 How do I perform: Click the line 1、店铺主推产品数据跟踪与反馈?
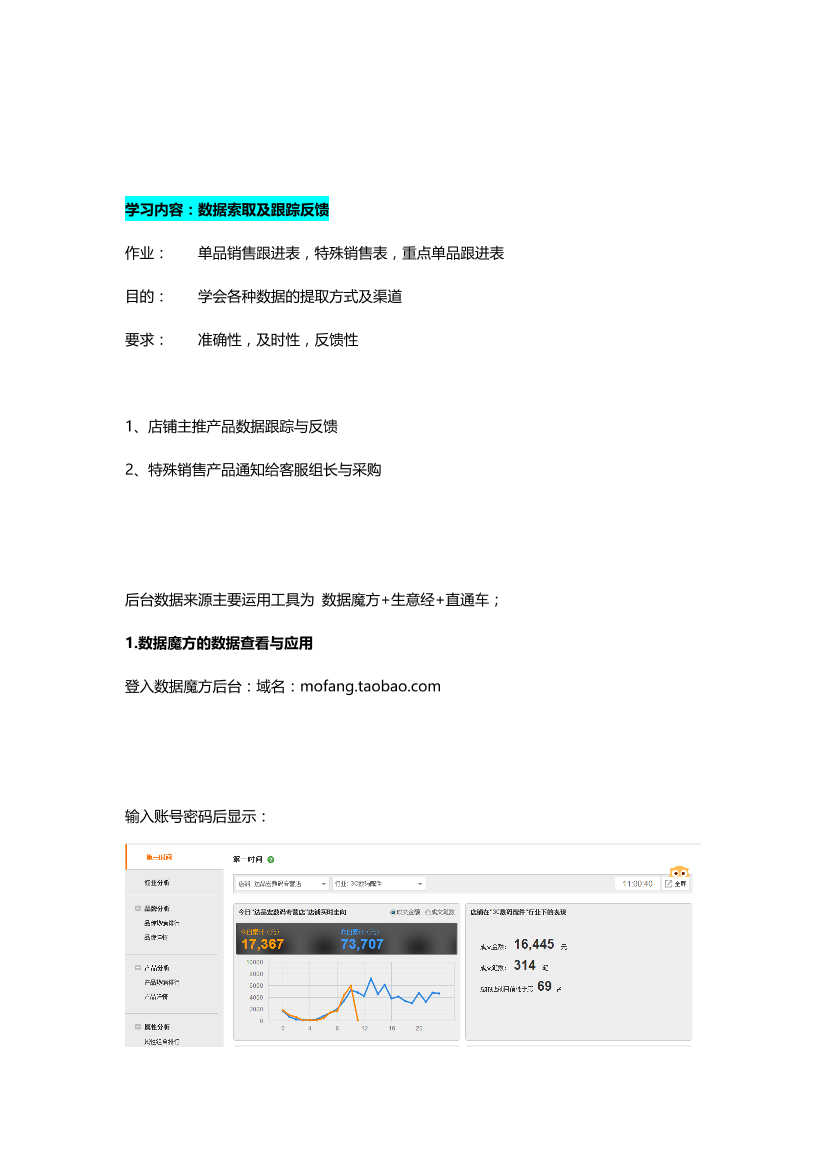[x=231, y=426]
